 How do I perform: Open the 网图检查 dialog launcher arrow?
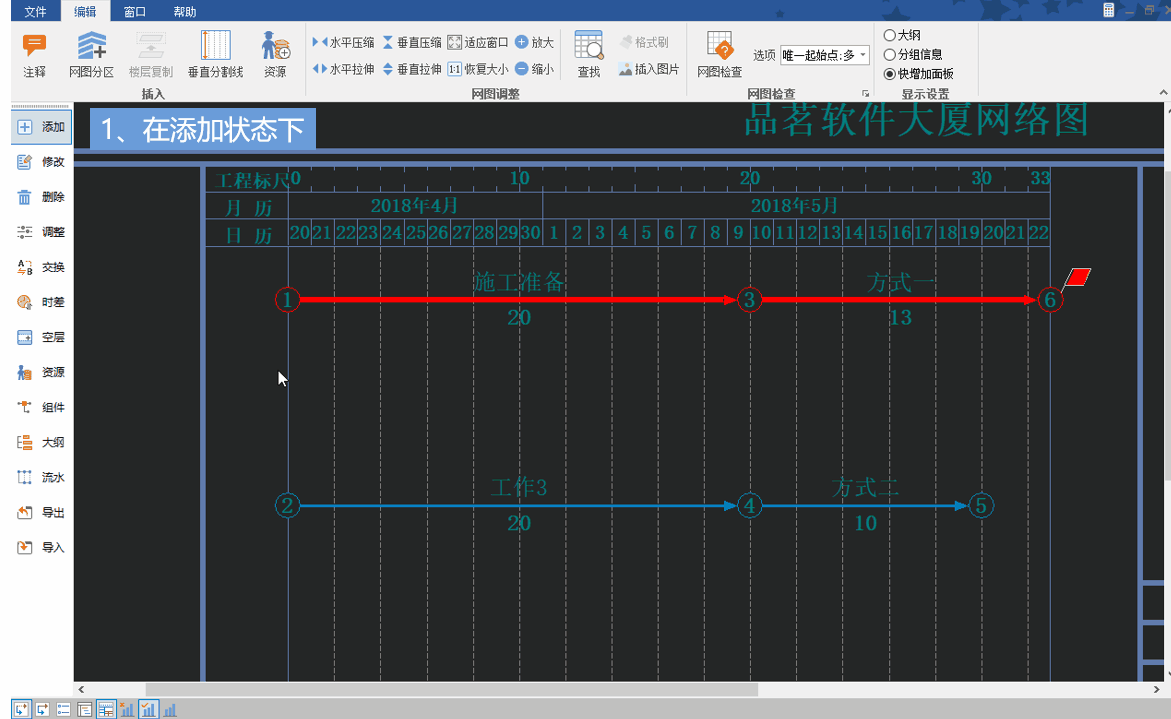pos(867,92)
